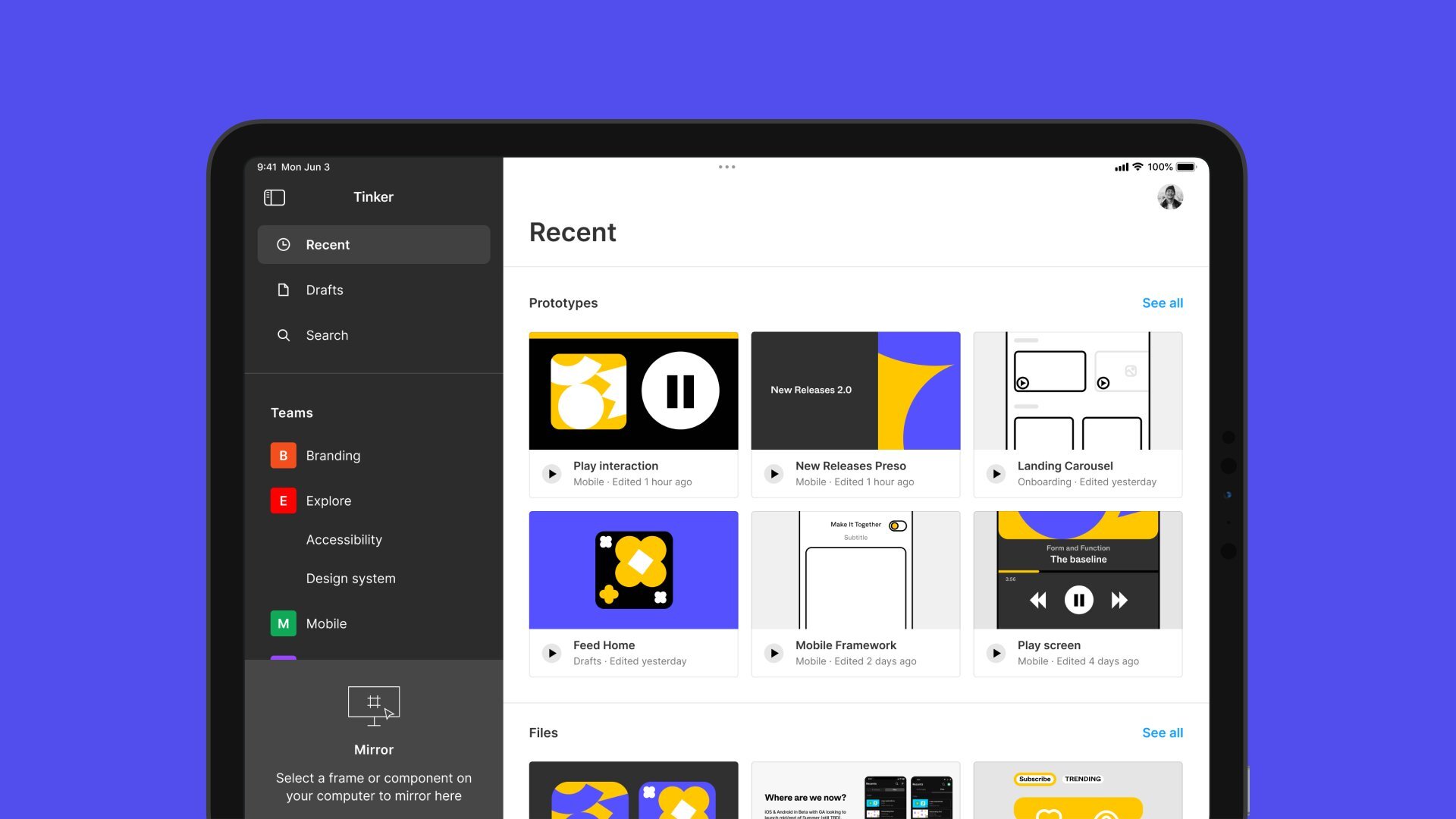The height and width of the screenshot is (819, 1456).
Task: Select Design system project under Explore
Action: [x=350, y=579]
